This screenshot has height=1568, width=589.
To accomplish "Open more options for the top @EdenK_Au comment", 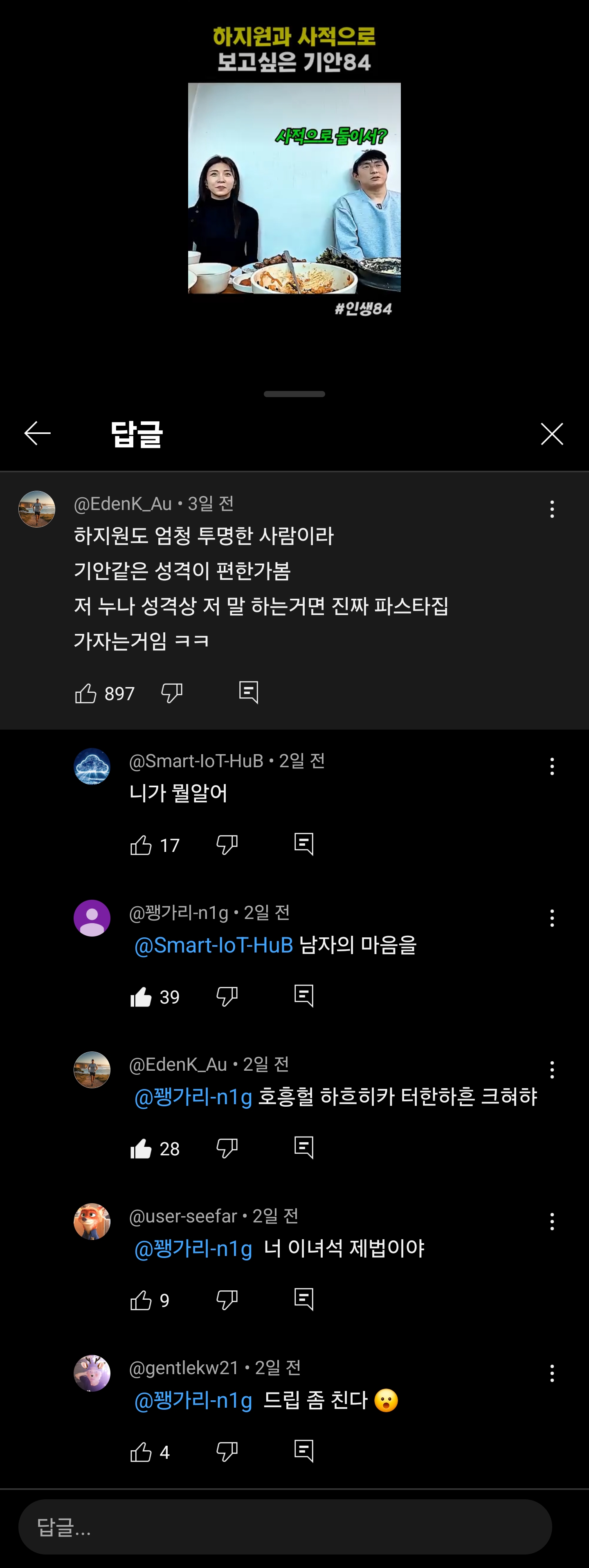I will coord(551,510).
